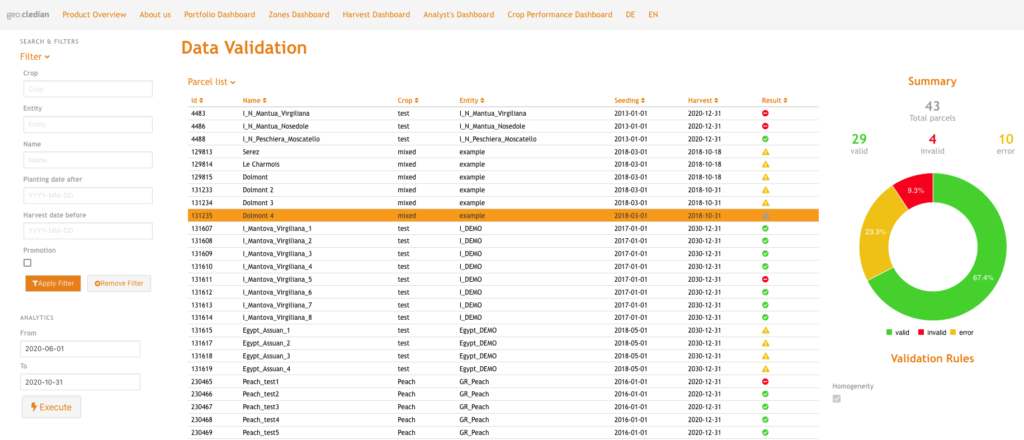
Task: Expand the Parcel list dropdown
Action: coord(212,82)
